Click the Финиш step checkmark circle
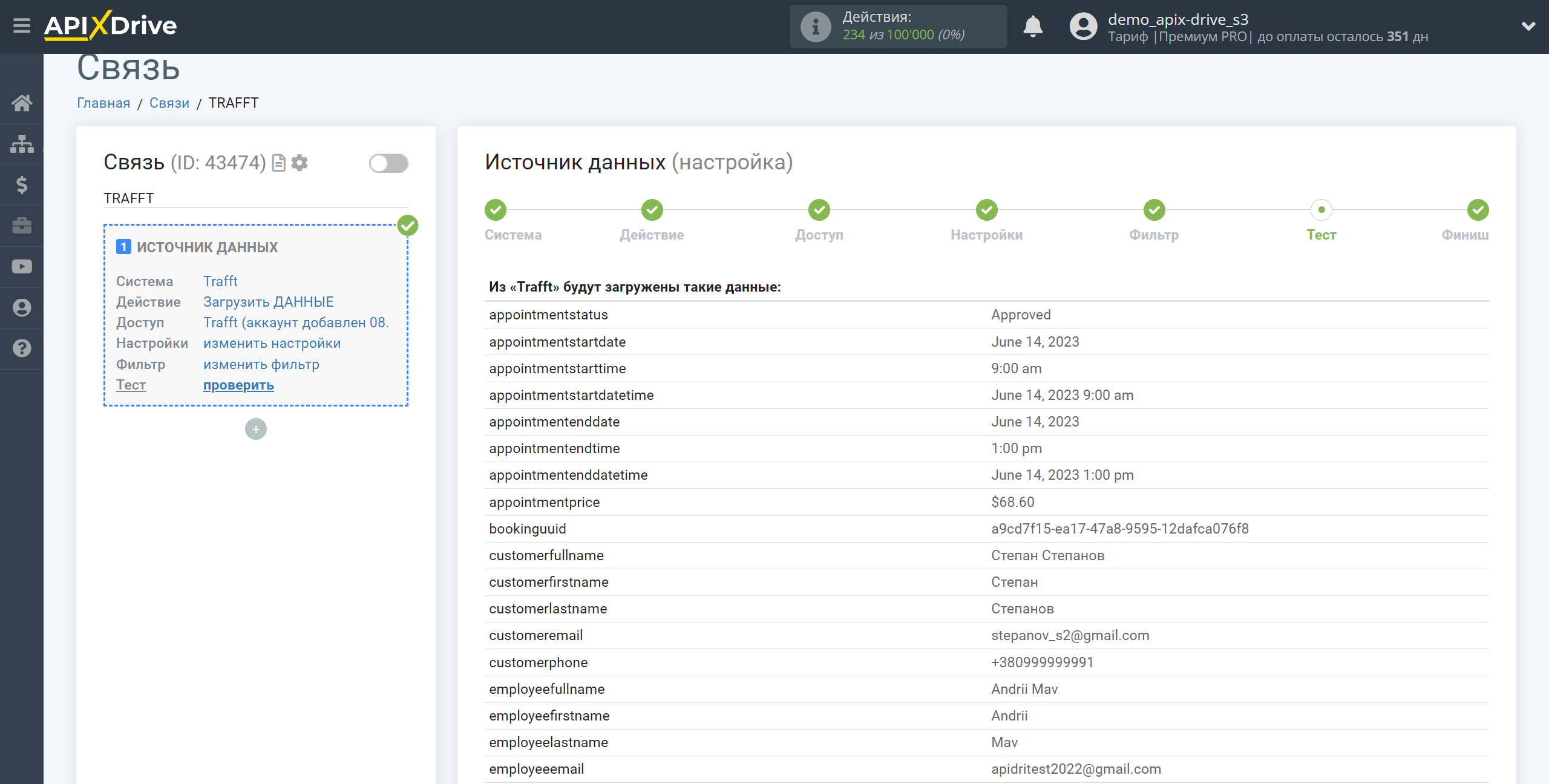Viewport: 1549px width, 784px height. [x=1478, y=210]
